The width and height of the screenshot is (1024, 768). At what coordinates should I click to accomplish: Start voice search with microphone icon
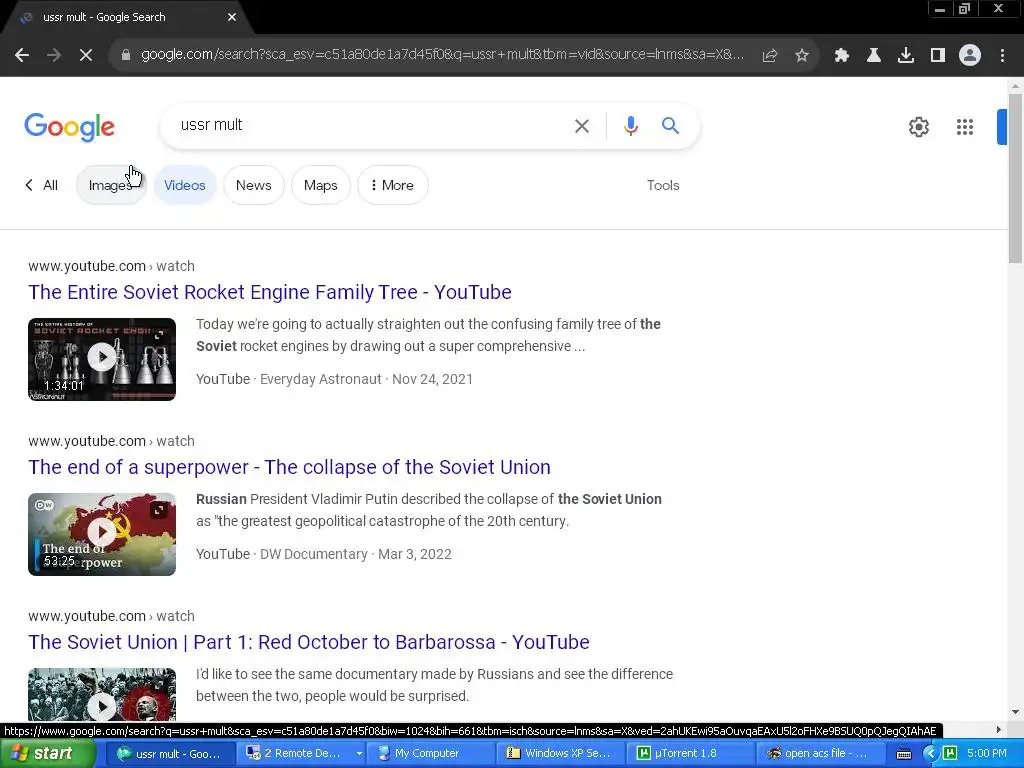pos(631,126)
